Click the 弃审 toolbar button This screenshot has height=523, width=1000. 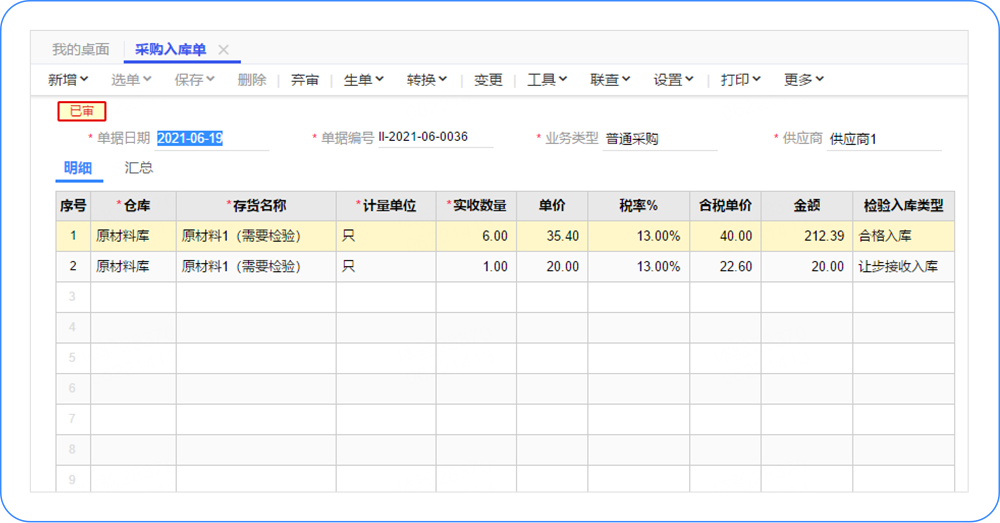click(x=305, y=80)
